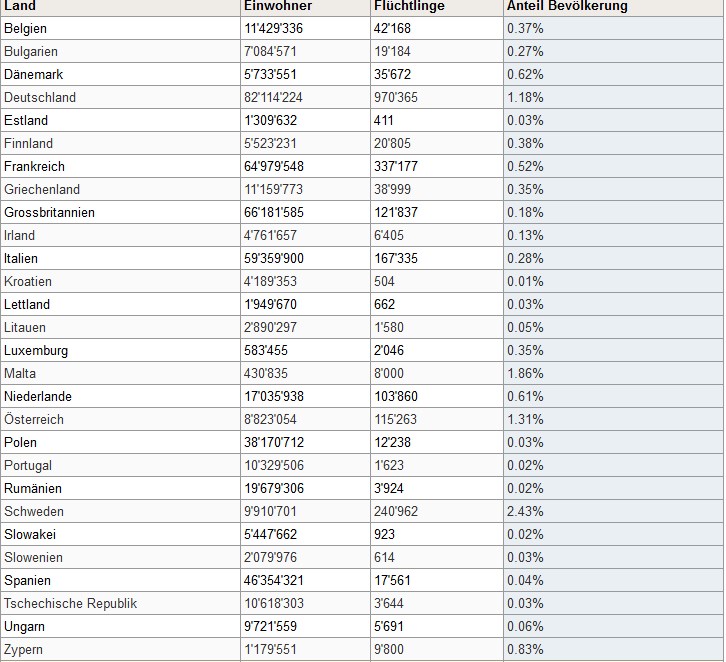Select the Deutschland row name
Screen dimensions: 726x662
(40, 97)
